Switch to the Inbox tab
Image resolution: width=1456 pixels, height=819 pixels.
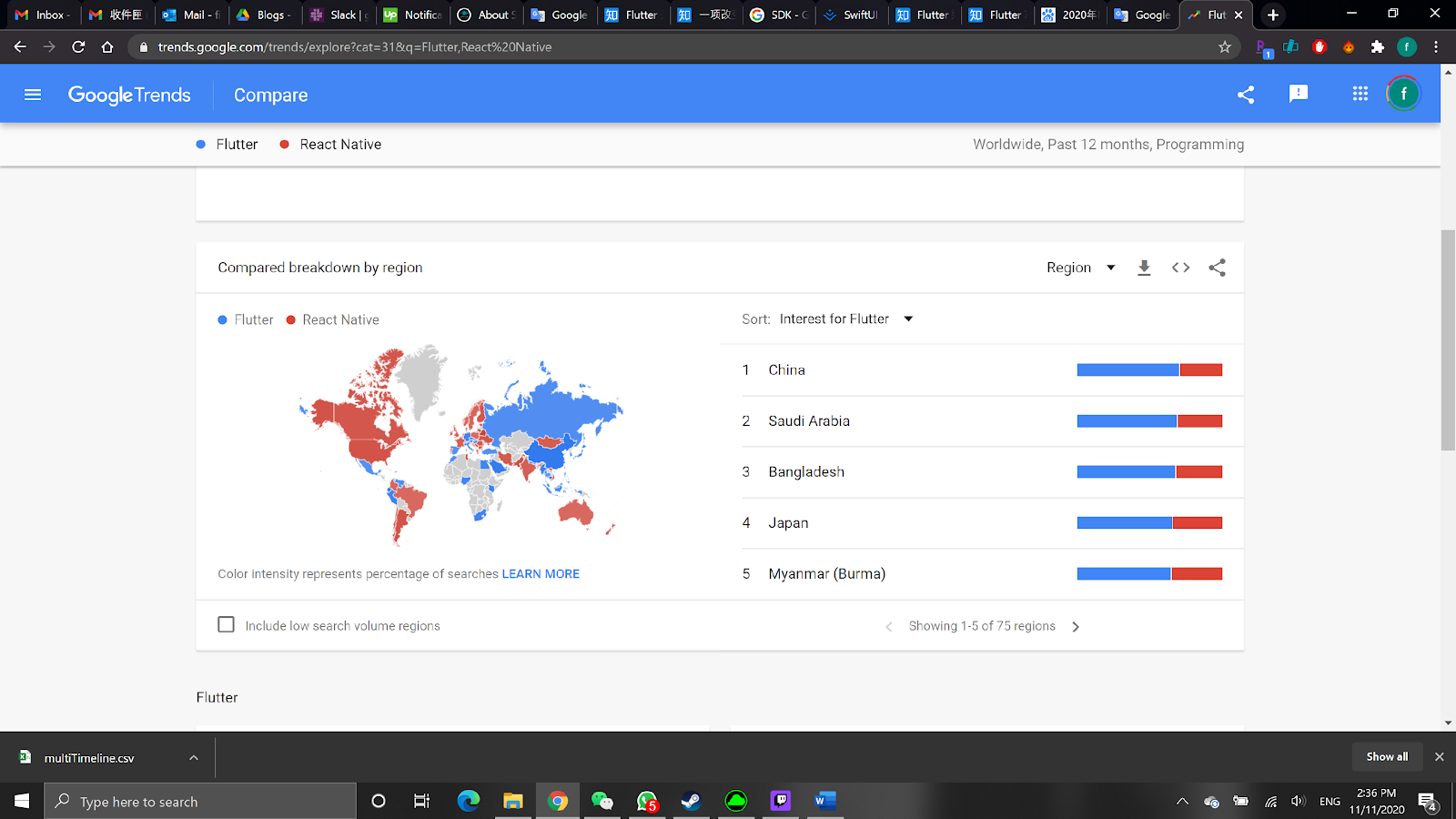pos(41,15)
